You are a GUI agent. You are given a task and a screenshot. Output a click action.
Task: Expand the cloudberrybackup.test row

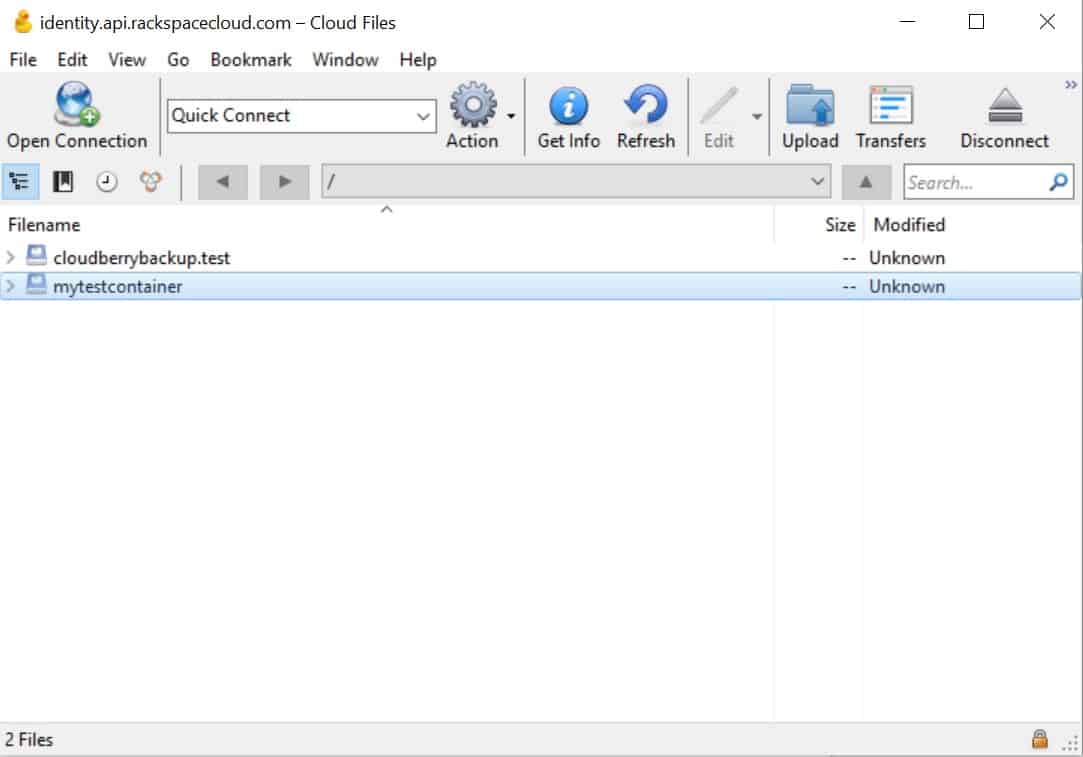[x=10, y=258]
